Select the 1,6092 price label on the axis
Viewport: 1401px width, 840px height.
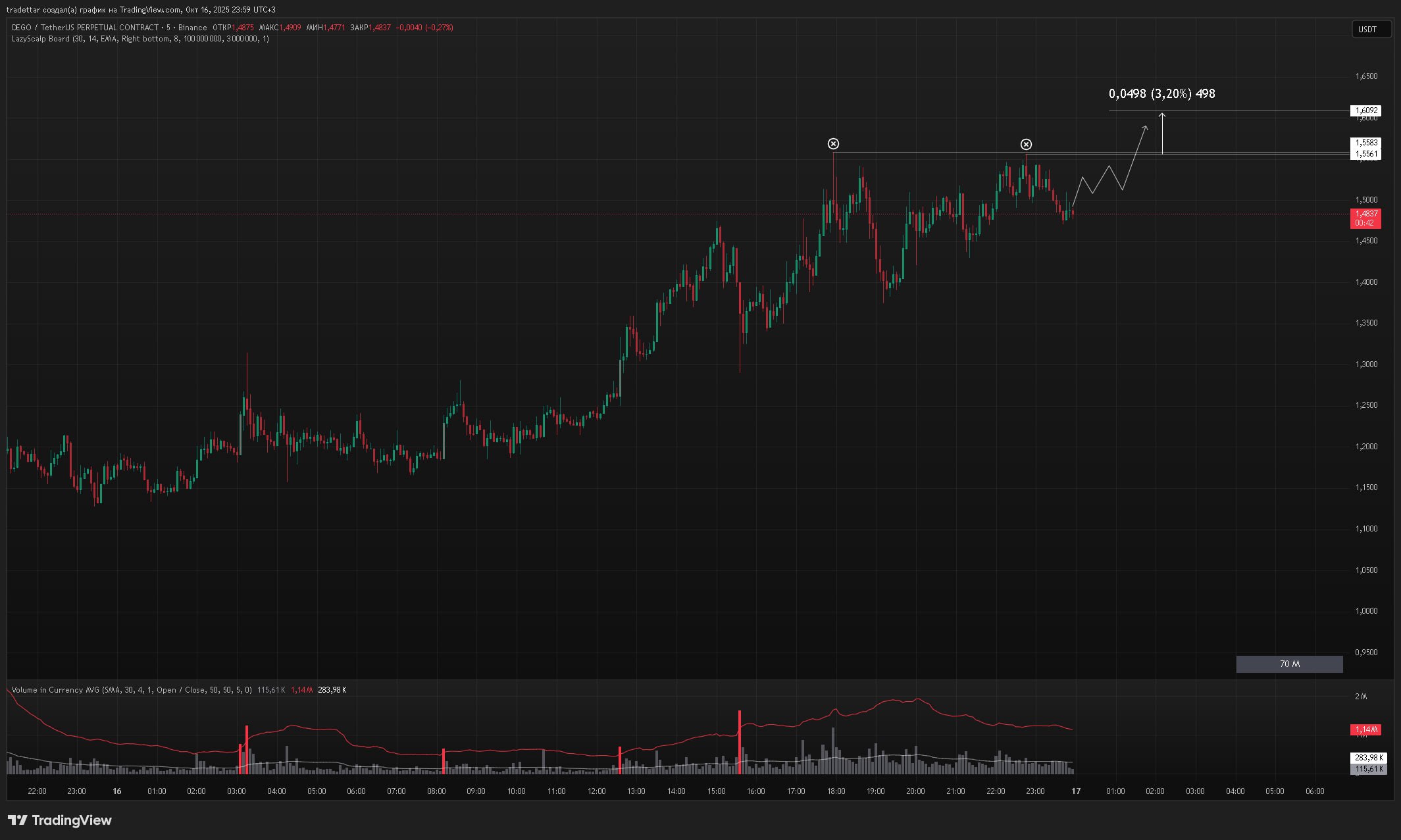[1365, 111]
